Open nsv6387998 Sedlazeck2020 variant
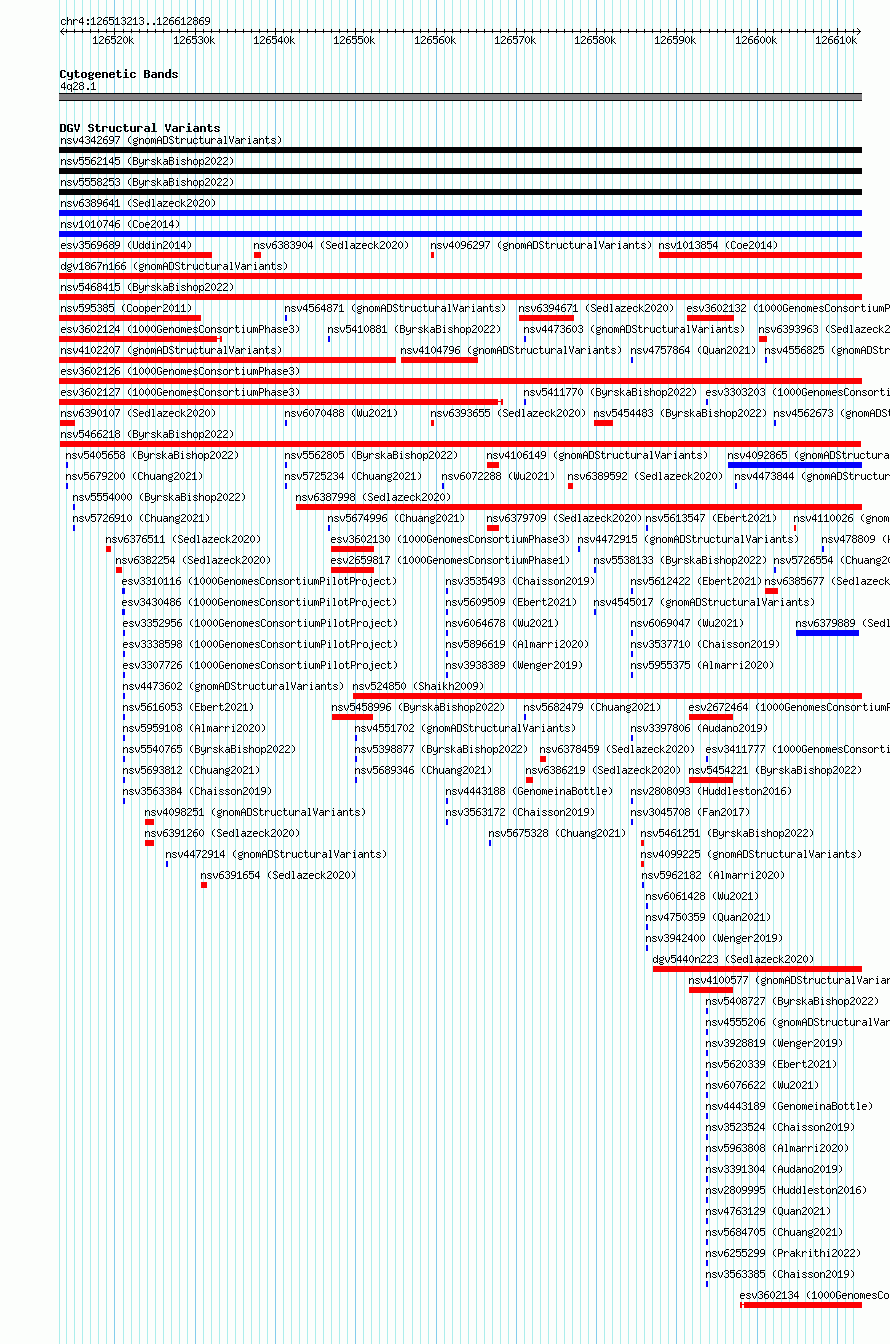The width and height of the screenshot is (890, 1344). click(374, 497)
